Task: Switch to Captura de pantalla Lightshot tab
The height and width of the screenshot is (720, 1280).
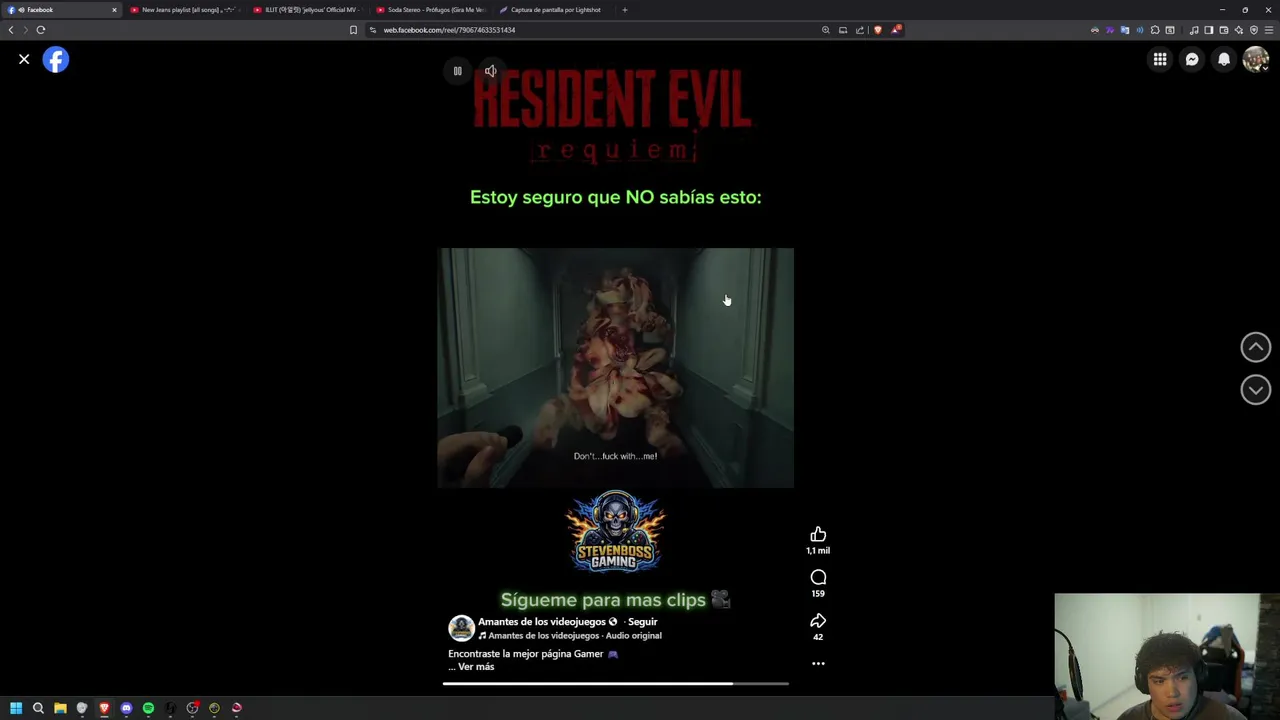Action: (x=555, y=10)
